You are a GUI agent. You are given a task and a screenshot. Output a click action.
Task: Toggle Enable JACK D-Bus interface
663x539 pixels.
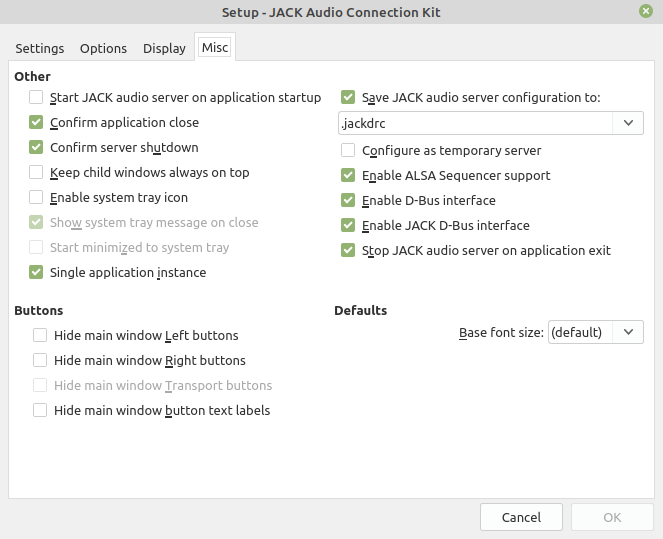click(348, 225)
